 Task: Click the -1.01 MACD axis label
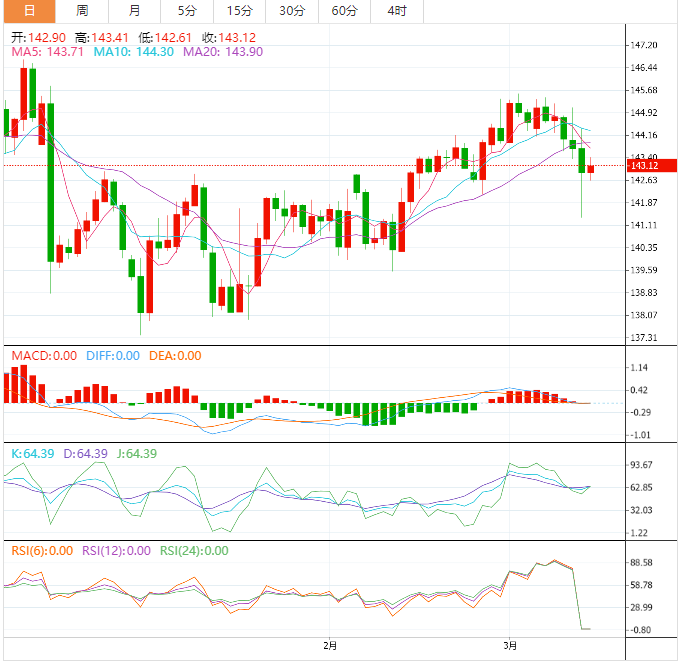tap(640, 435)
